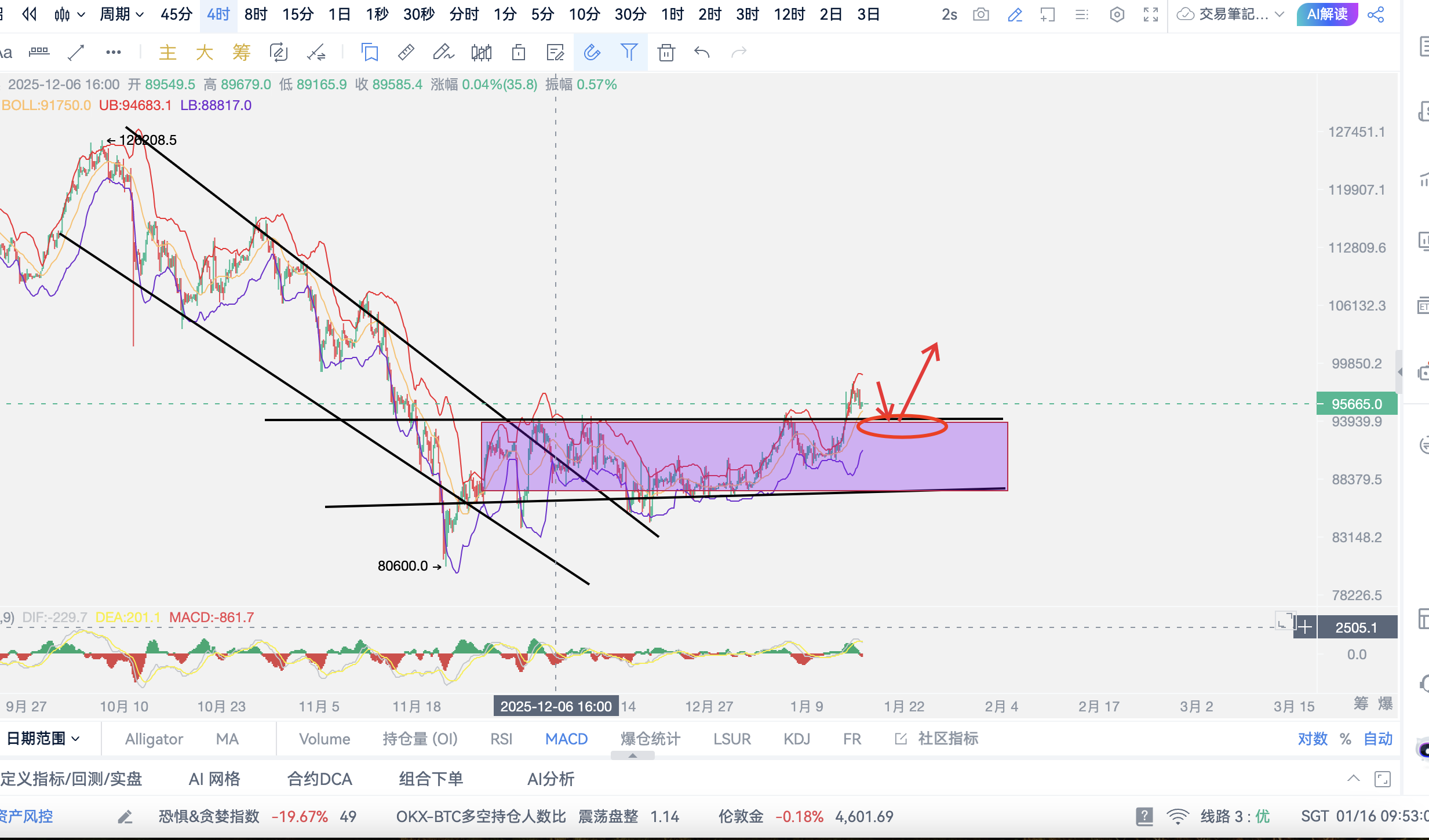Toggle 对数 logarithmic scale
This screenshot has height=840, width=1429.
click(1312, 739)
